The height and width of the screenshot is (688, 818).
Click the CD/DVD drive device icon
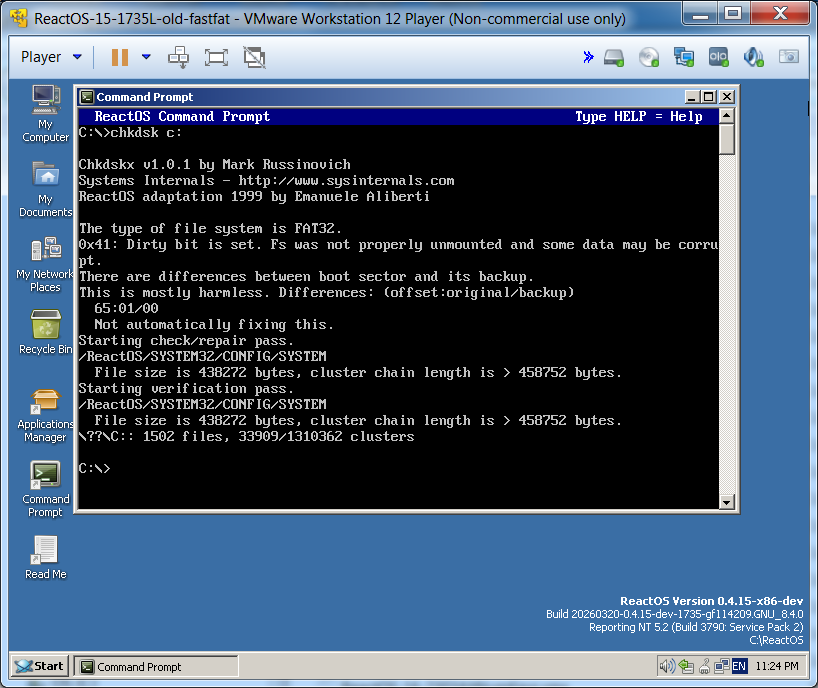point(649,57)
